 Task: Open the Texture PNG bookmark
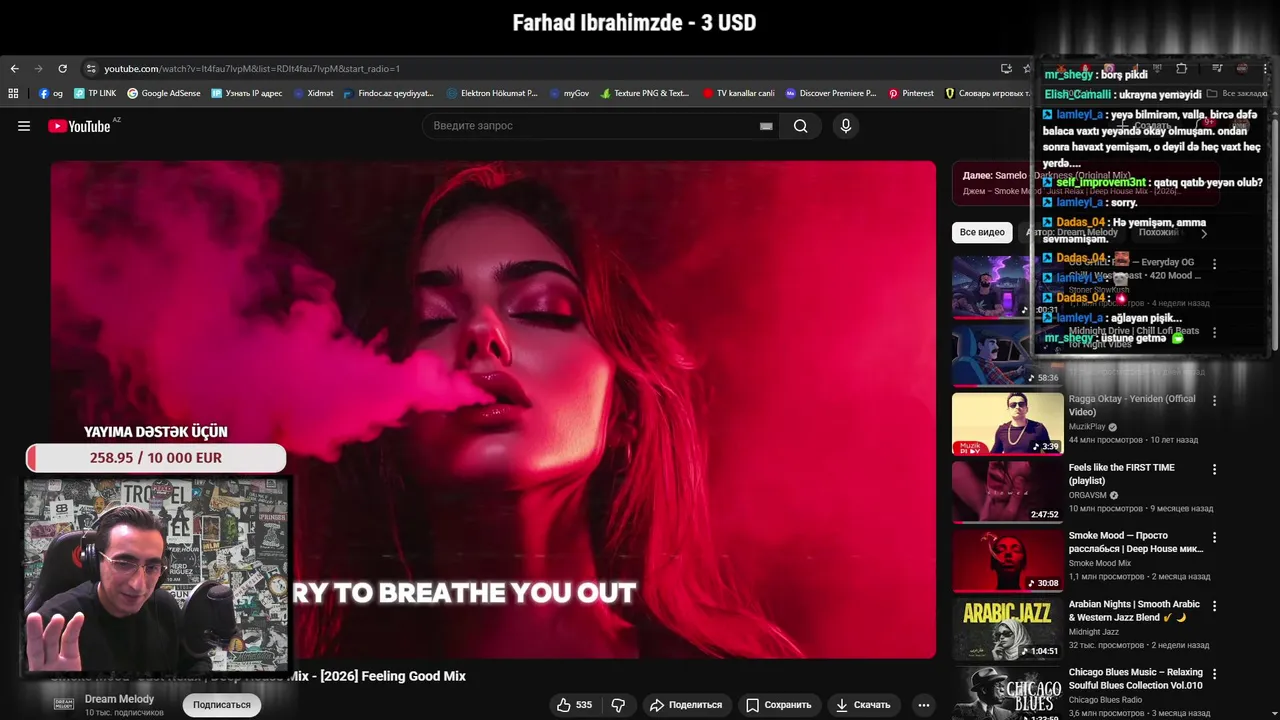(x=645, y=93)
